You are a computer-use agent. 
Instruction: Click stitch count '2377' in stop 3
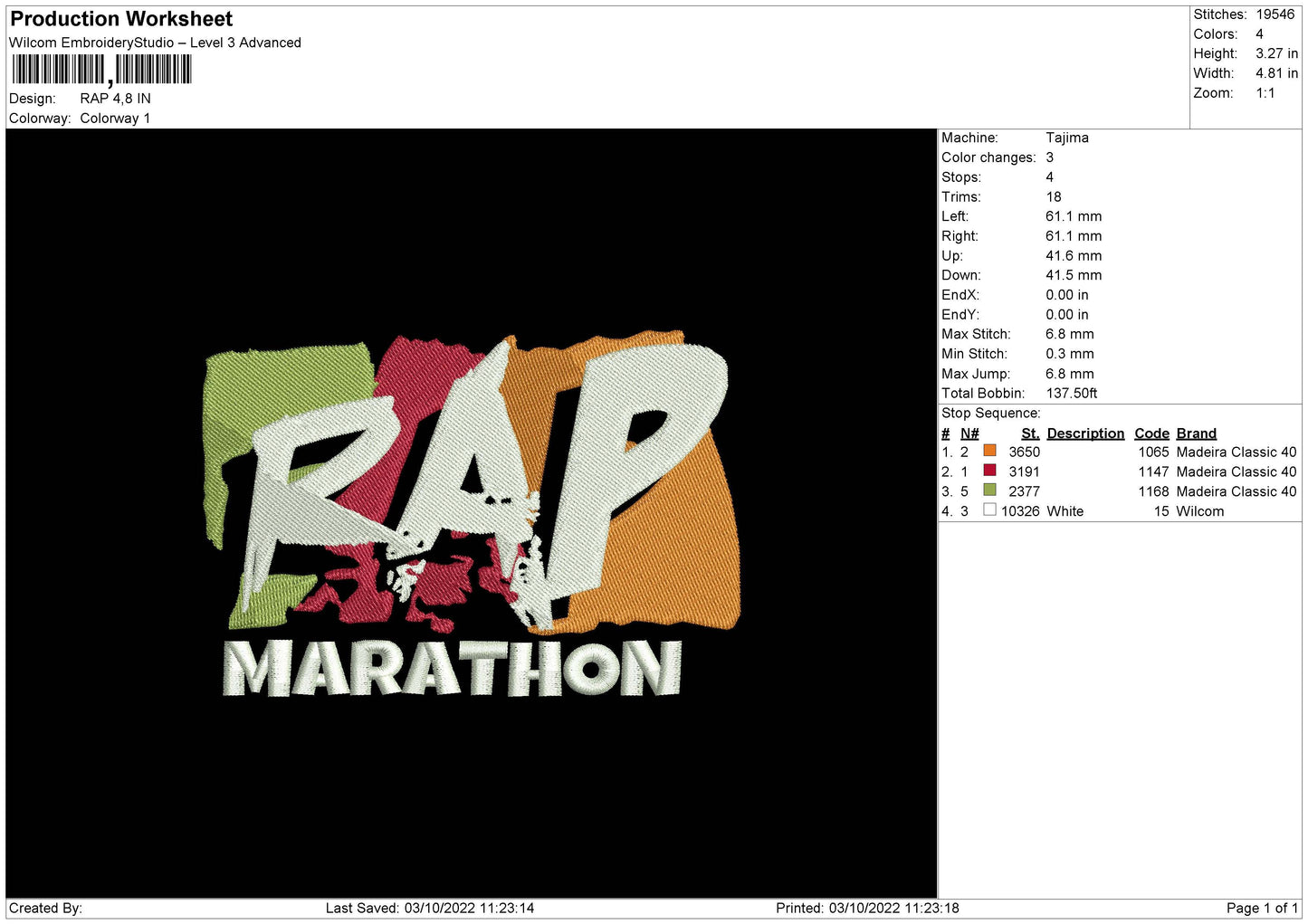1025,491
